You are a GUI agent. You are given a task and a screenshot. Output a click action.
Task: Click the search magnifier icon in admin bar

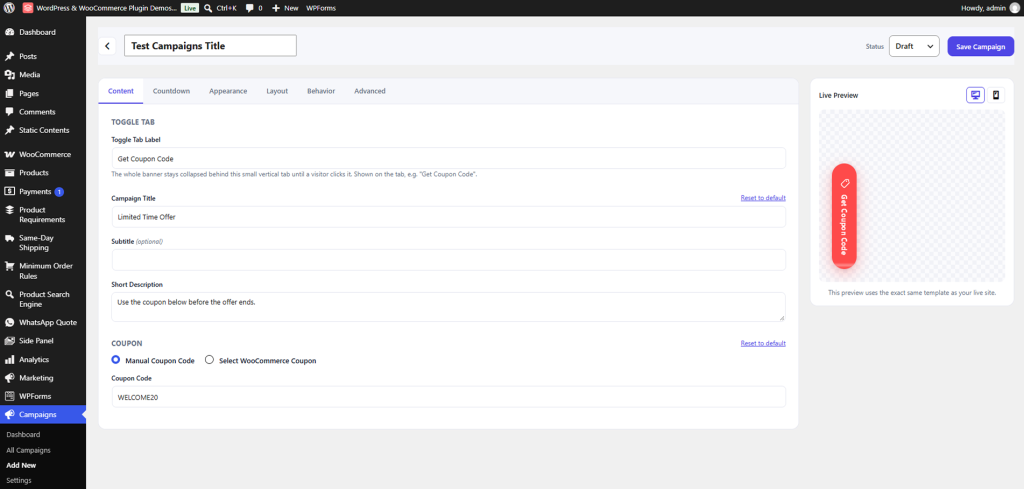[x=208, y=8]
